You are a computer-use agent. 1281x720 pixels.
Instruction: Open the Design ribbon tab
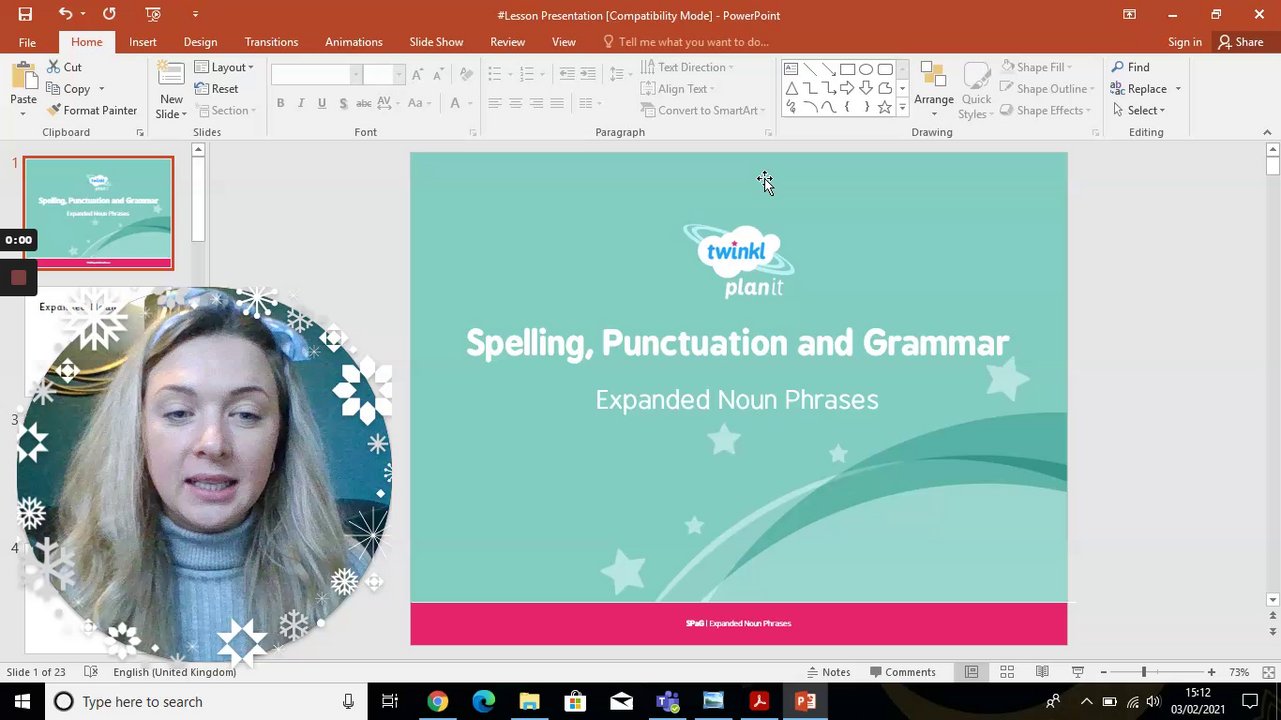[200, 42]
